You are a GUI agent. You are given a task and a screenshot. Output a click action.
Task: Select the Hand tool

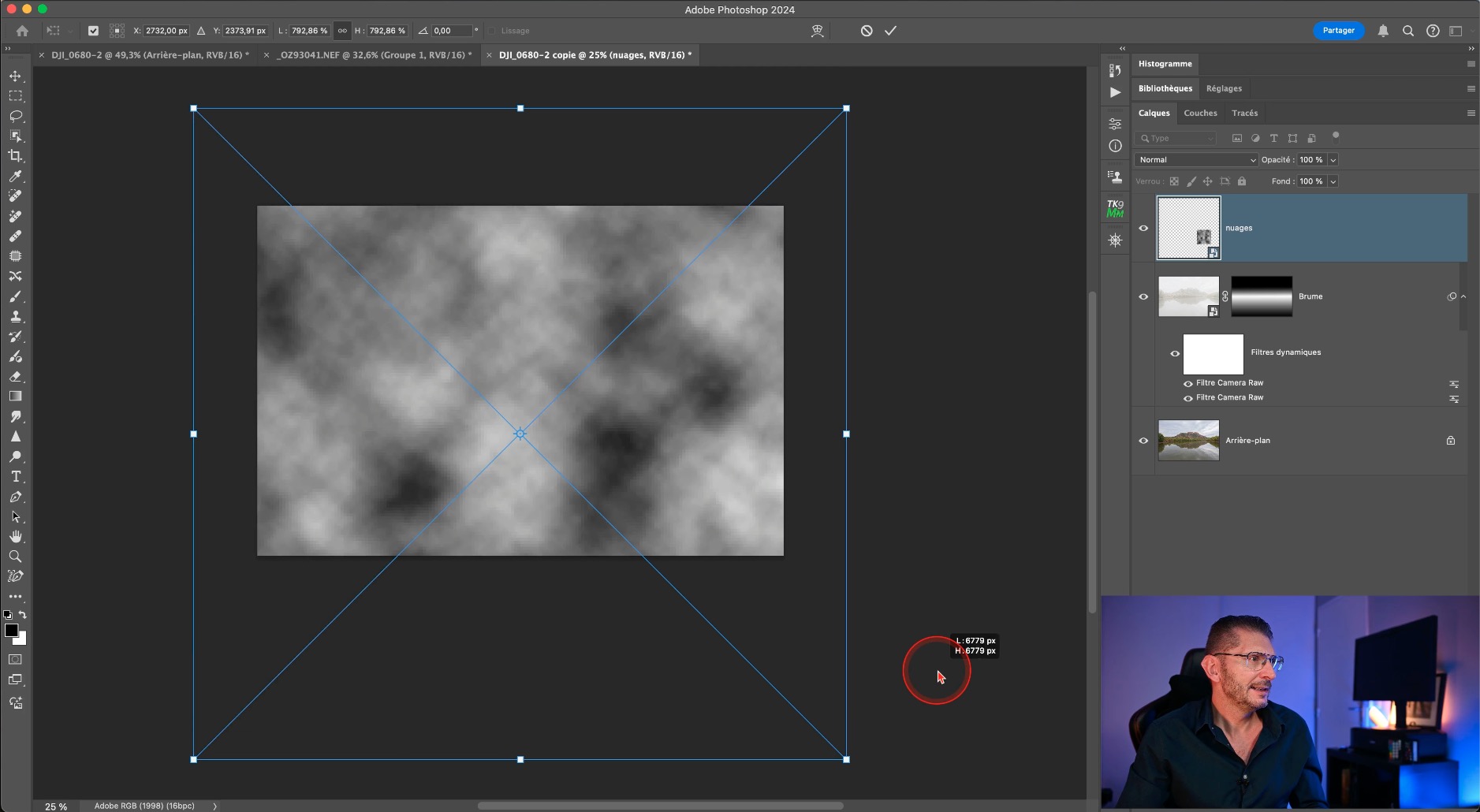(x=15, y=537)
